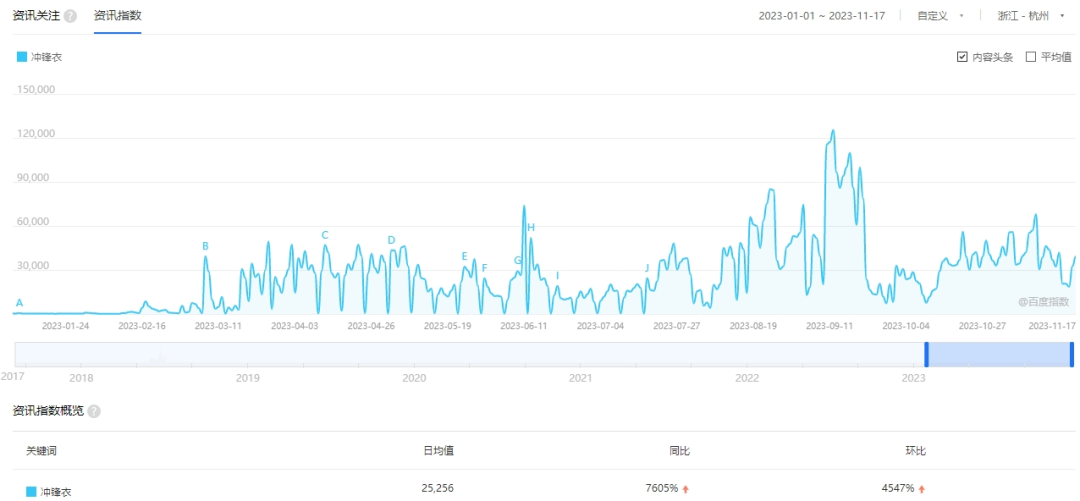Screen dimensions: 1080x501
Task: Click news marker J on the chart
Action: click(647, 268)
